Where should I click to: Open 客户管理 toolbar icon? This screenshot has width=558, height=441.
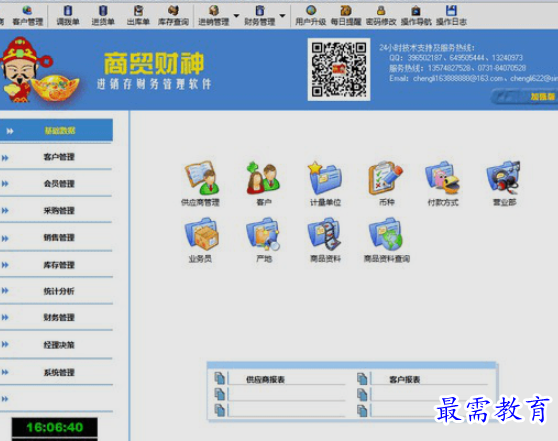(x=27, y=16)
